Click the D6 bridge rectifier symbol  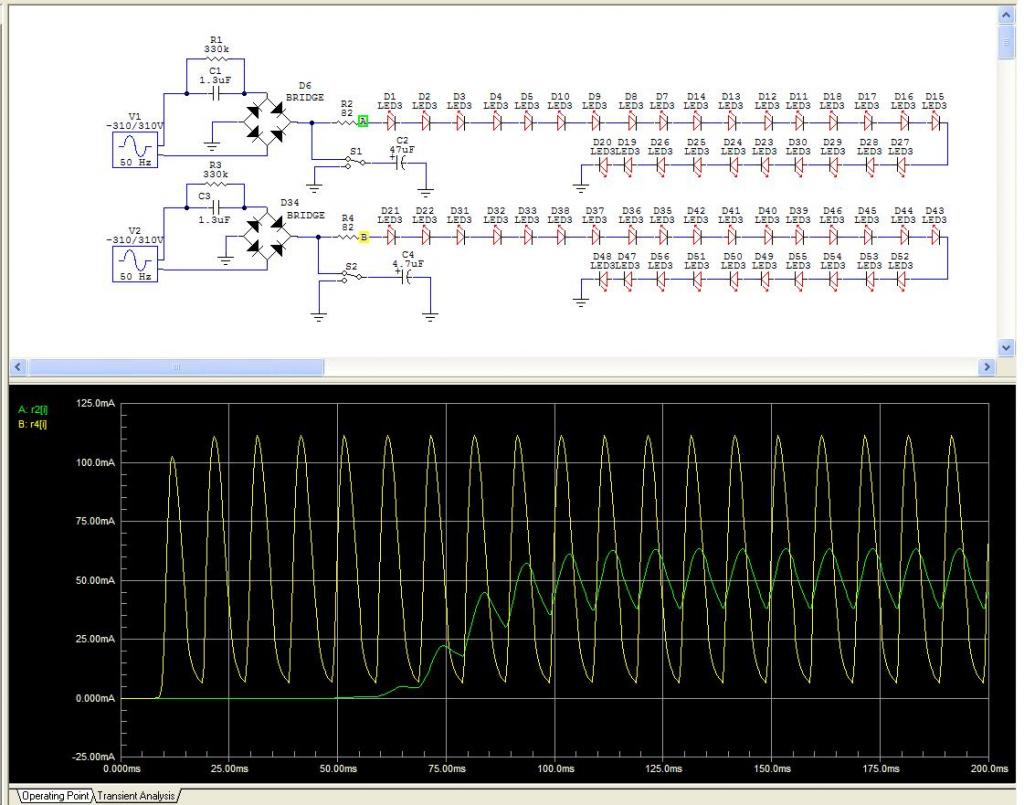pyautogui.click(x=267, y=122)
